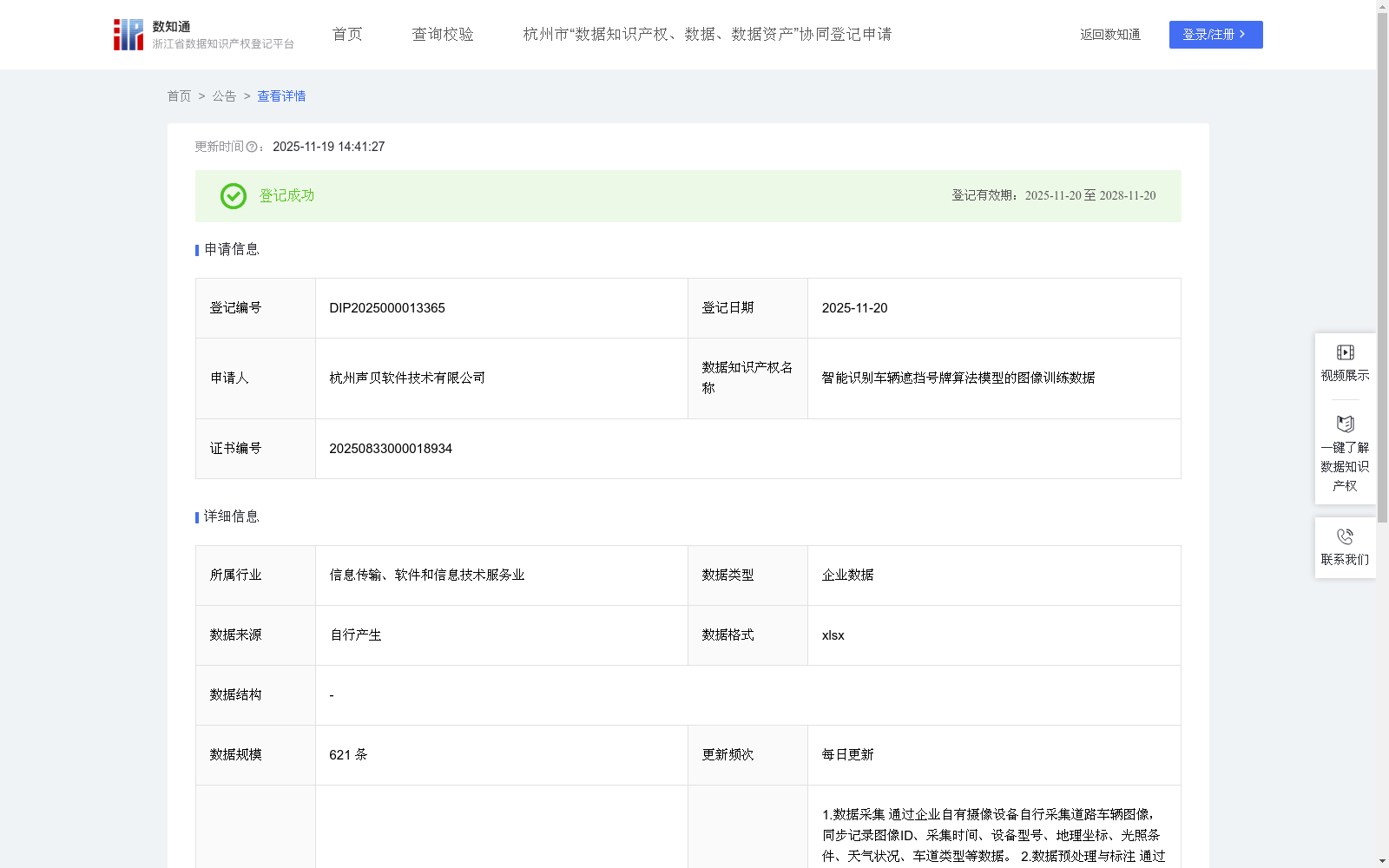Image resolution: width=1389 pixels, height=868 pixels.
Task: Click 公告 in the breadcrumb trail
Action: [x=224, y=96]
